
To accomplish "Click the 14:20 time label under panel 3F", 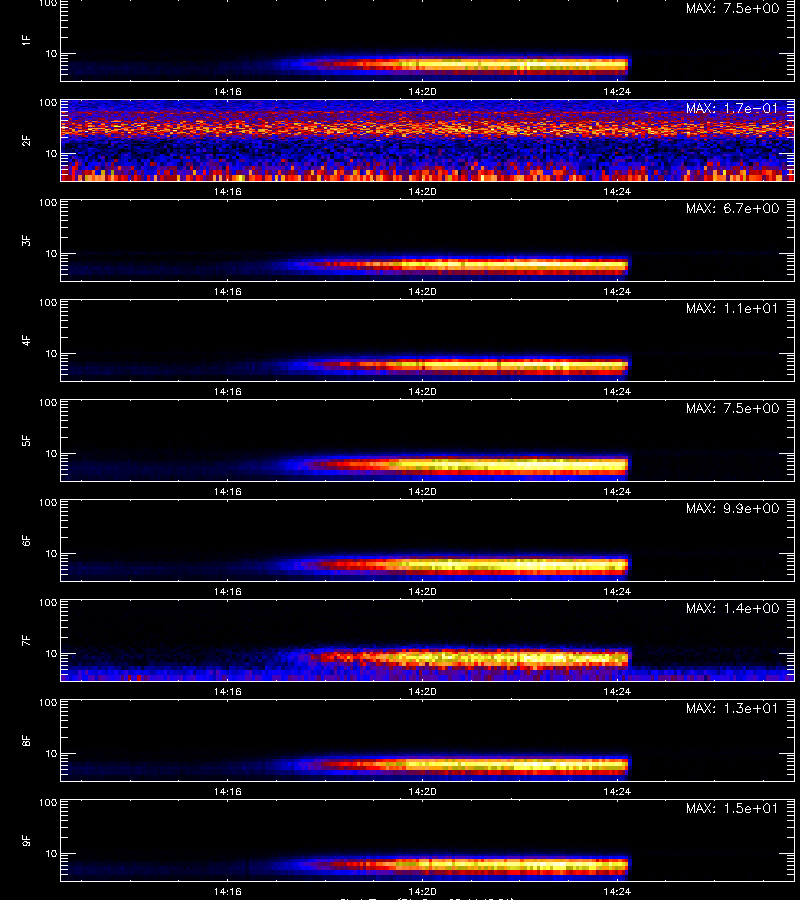I will click(x=422, y=292).
